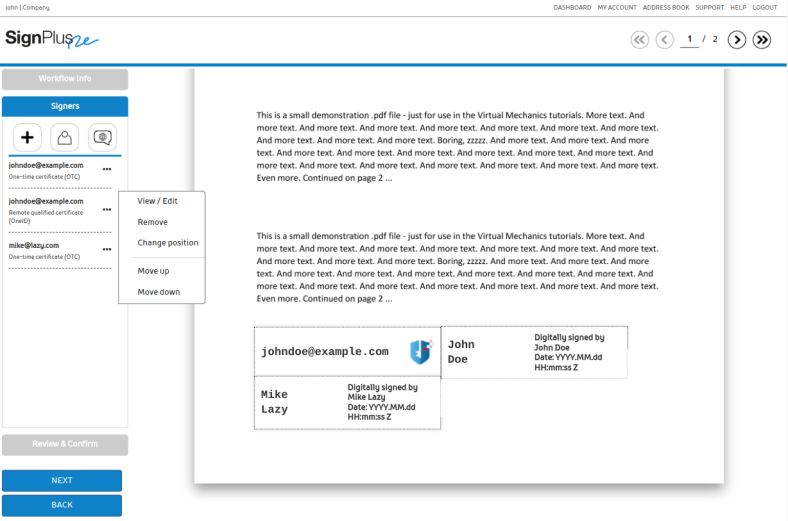The image size is (788, 521).
Task: Click the shield badge in the johndoe signature field
Action: click(x=420, y=351)
